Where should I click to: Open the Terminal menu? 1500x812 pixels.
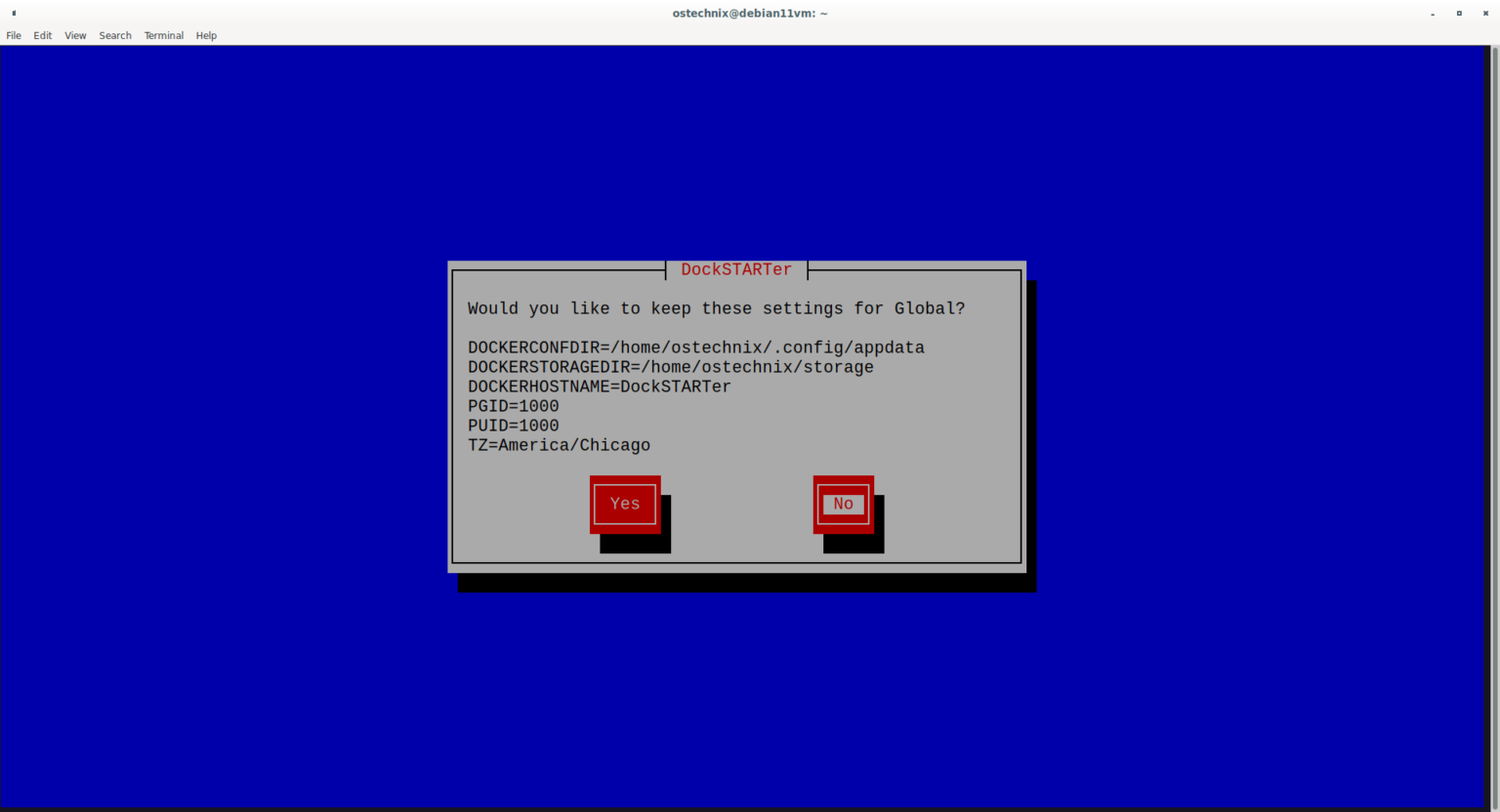pyautogui.click(x=163, y=35)
